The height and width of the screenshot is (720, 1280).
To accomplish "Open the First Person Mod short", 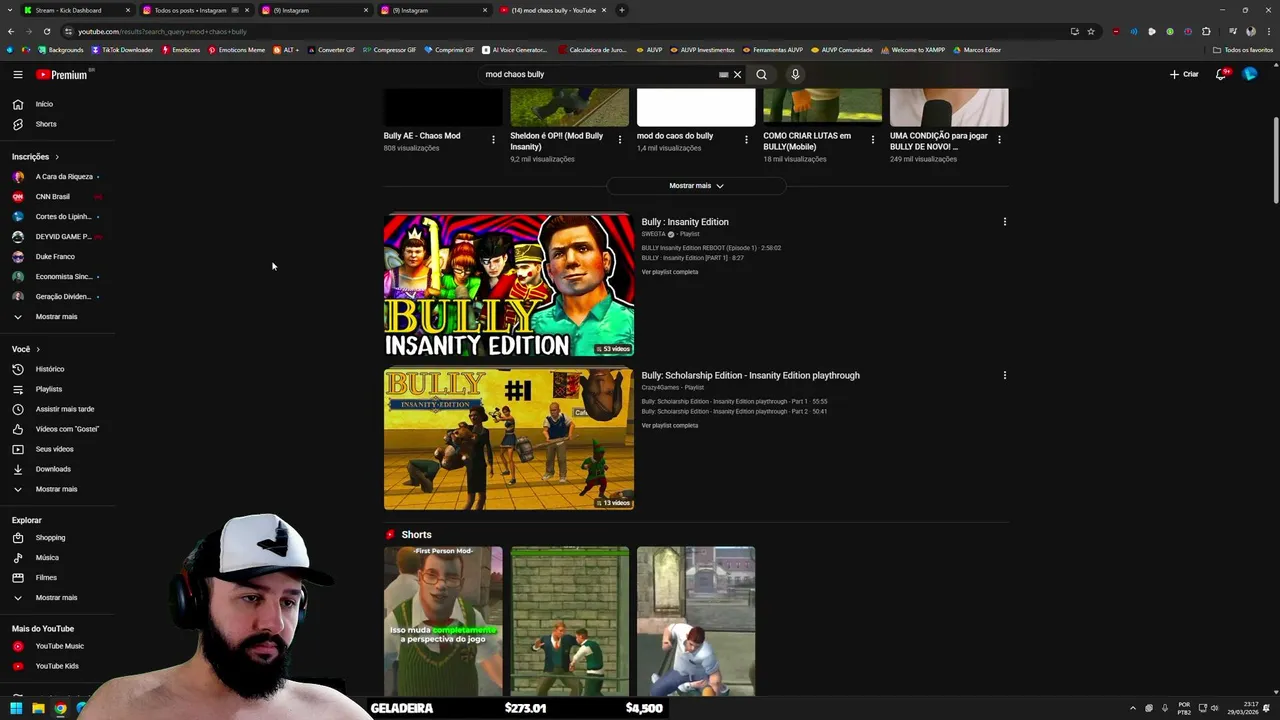I will [x=443, y=621].
